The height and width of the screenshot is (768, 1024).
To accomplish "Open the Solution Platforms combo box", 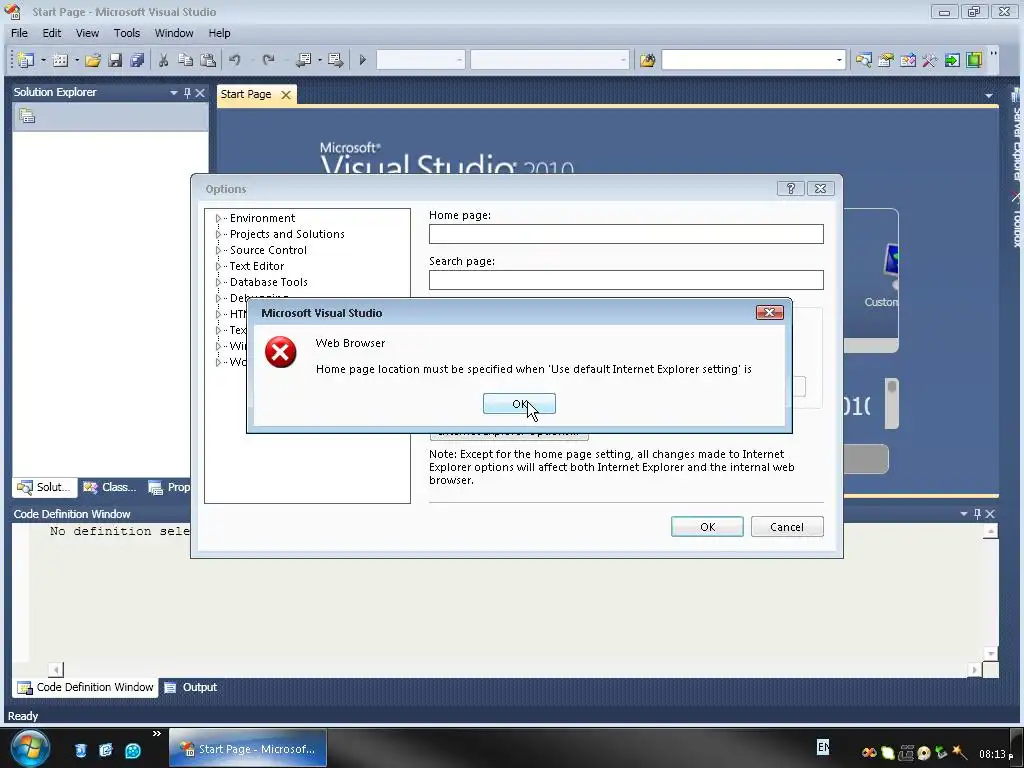I will click(x=550, y=60).
